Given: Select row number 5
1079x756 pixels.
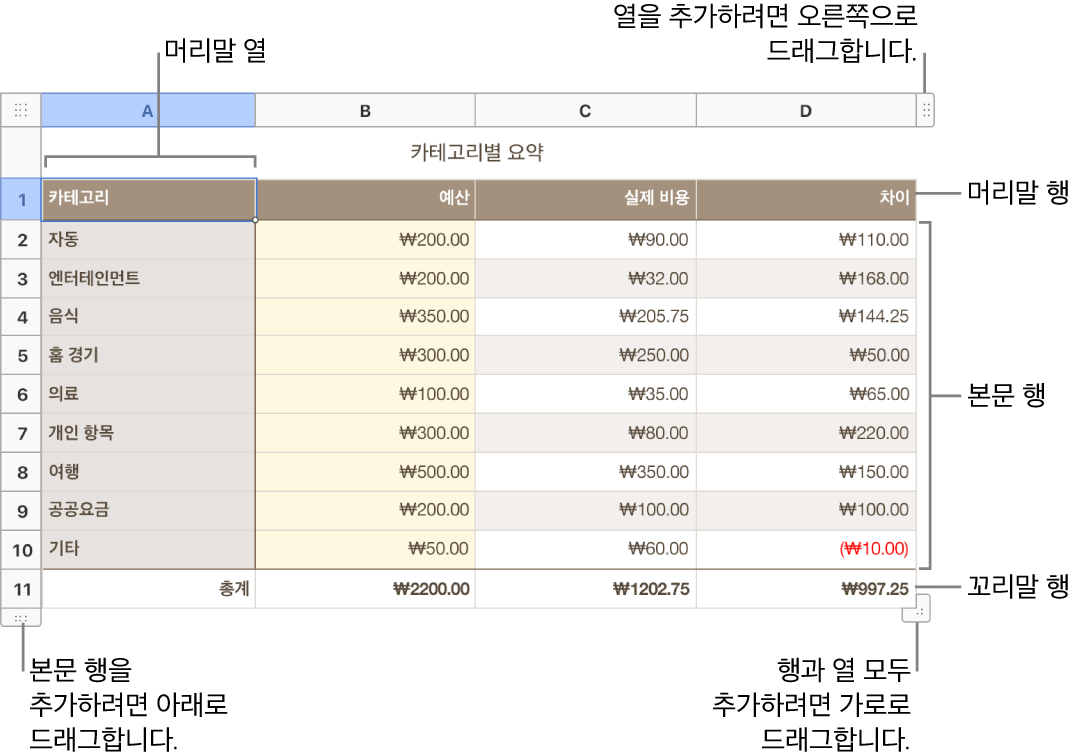Looking at the screenshot, I should click(21, 355).
